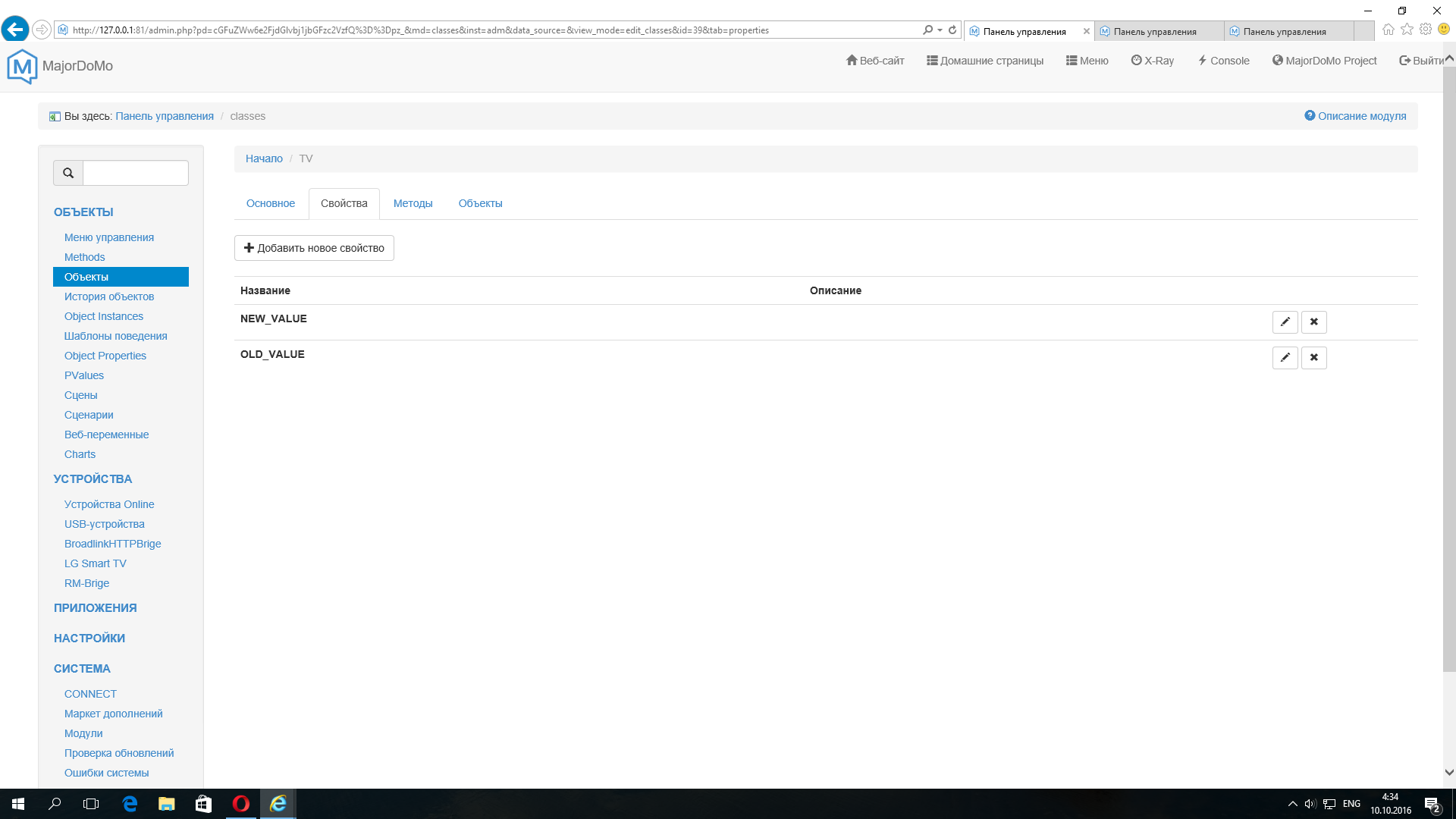1456x819 pixels.
Task: Click the MajorDoMo logo
Action: [22, 66]
